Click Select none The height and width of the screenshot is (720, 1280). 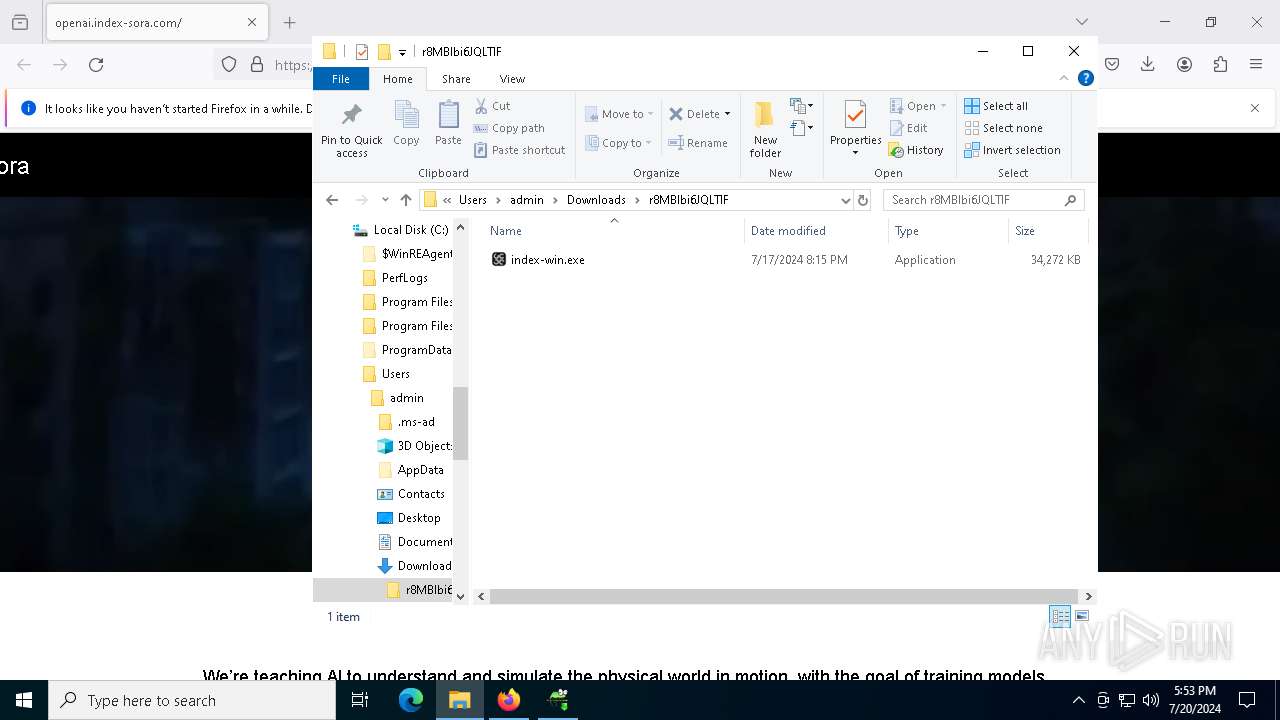pyautogui.click(x=1003, y=128)
